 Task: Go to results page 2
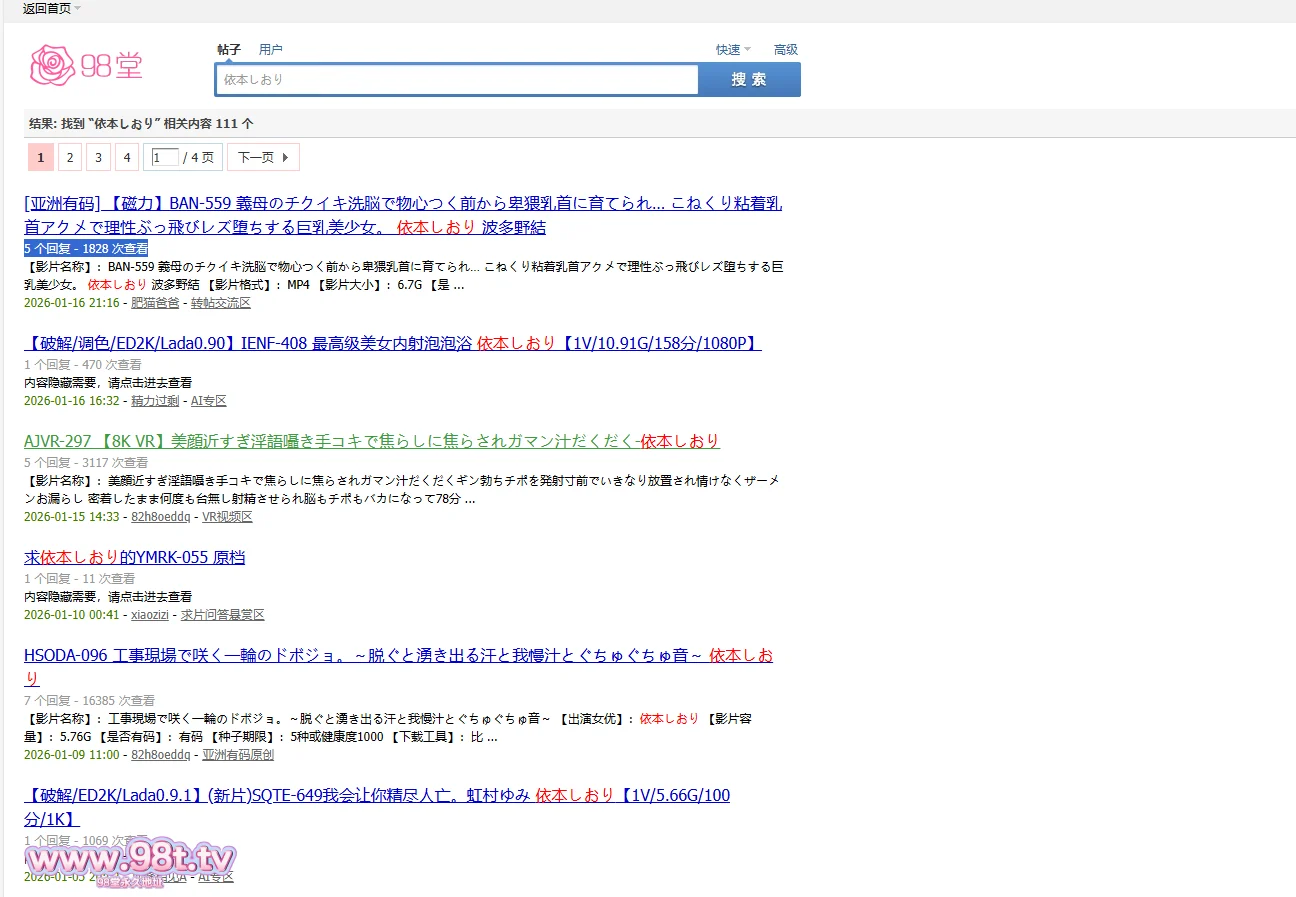click(x=69, y=158)
